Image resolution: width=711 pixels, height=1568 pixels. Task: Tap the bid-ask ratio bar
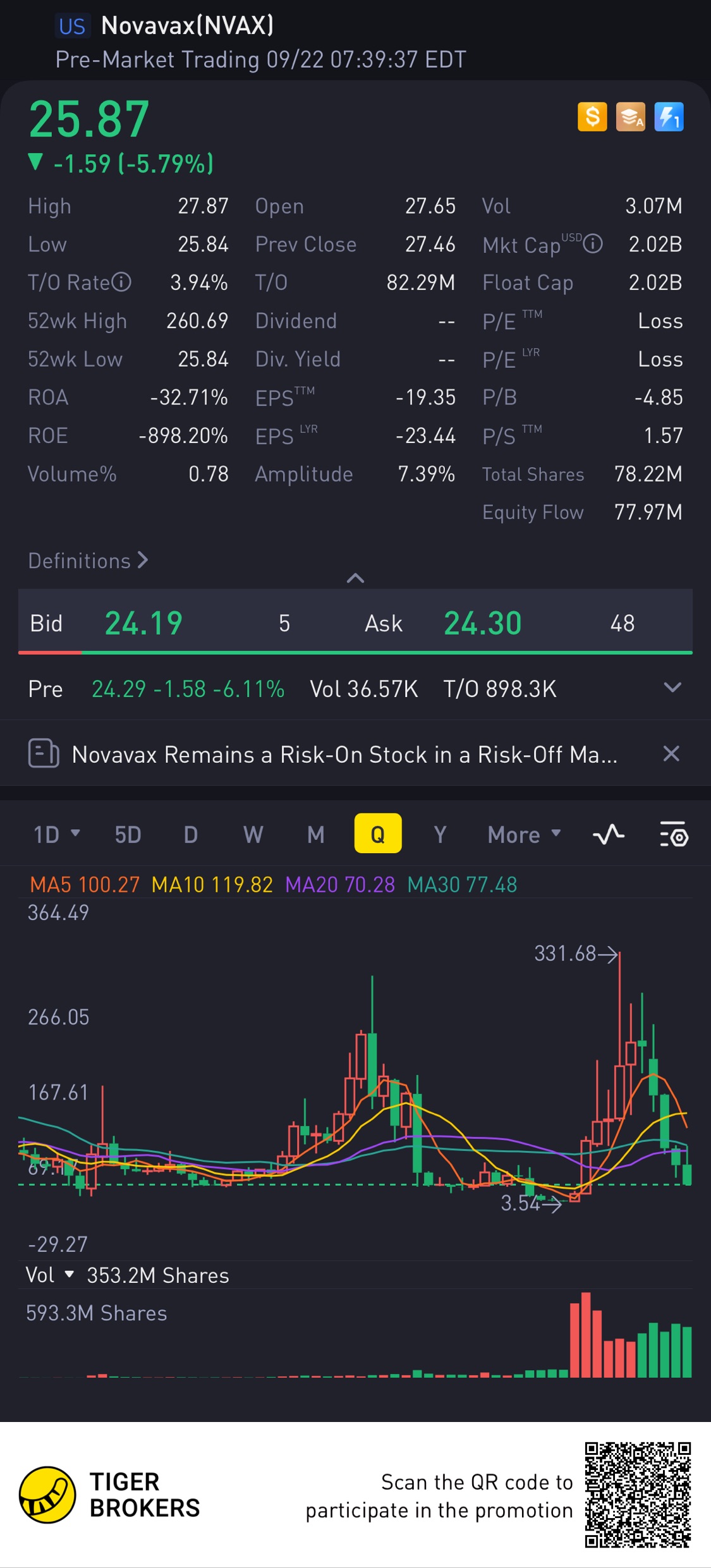click(x=355, y=652)
